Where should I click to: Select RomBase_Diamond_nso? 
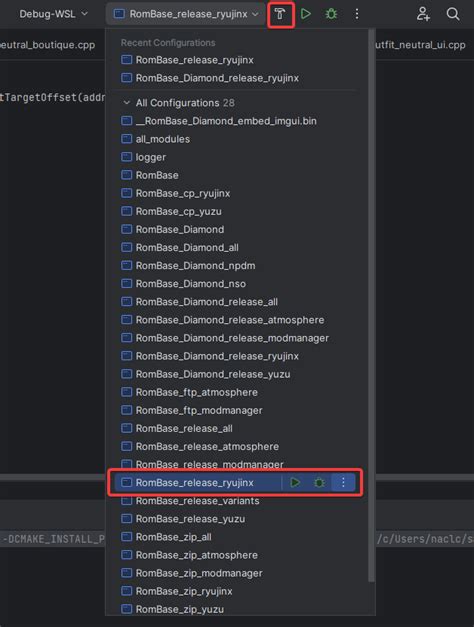pos(236,284)
